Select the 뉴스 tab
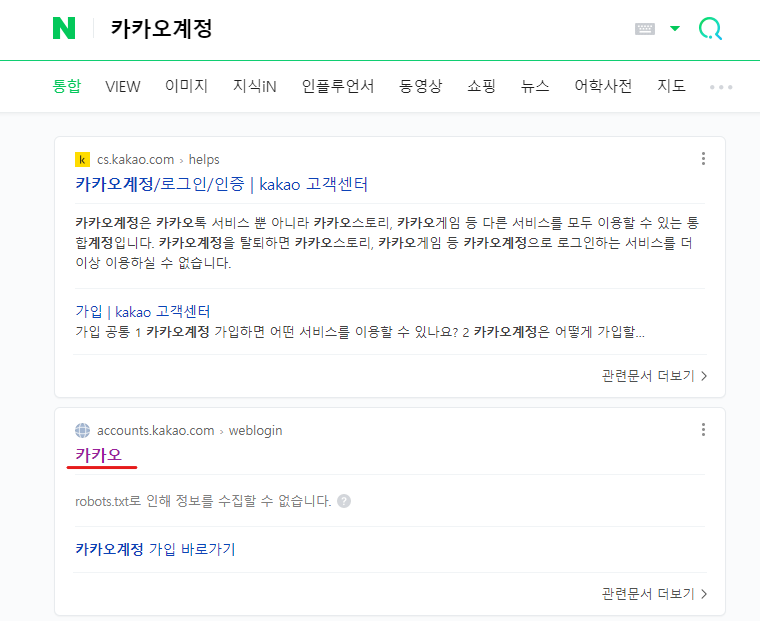The height and width of the screenshot is (621, 760). [x=535, y=86]
